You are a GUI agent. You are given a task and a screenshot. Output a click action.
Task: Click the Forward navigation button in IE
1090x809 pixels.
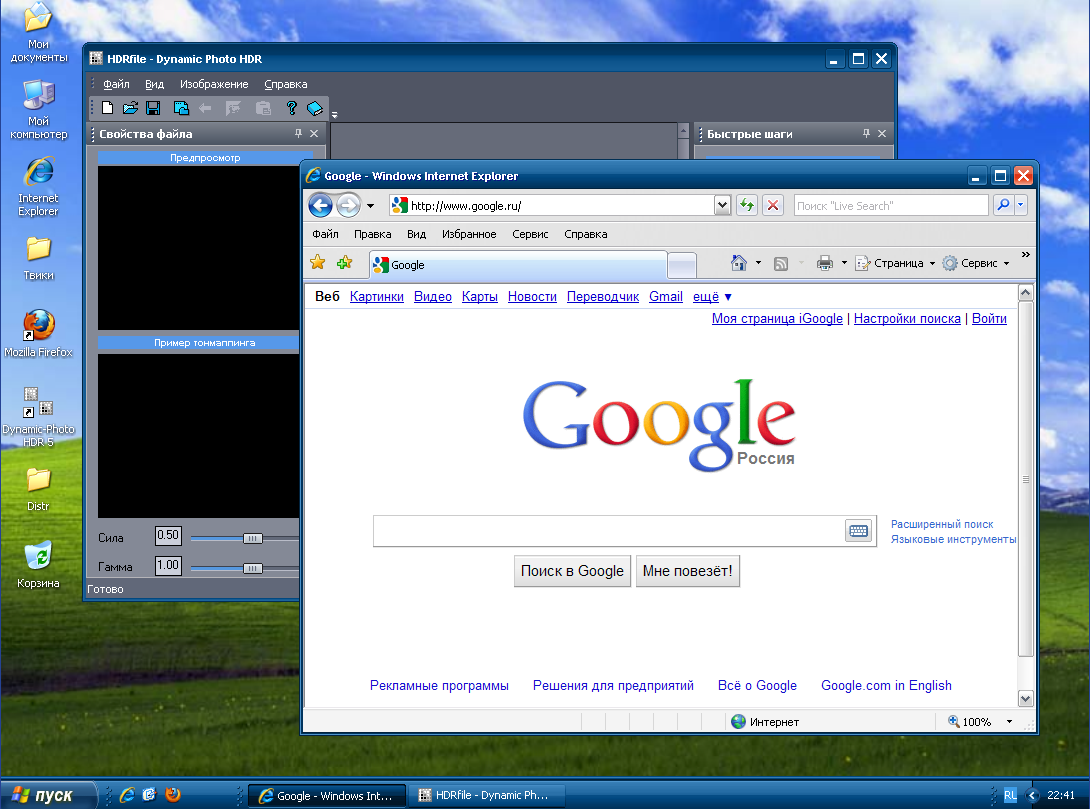point(348,205)
